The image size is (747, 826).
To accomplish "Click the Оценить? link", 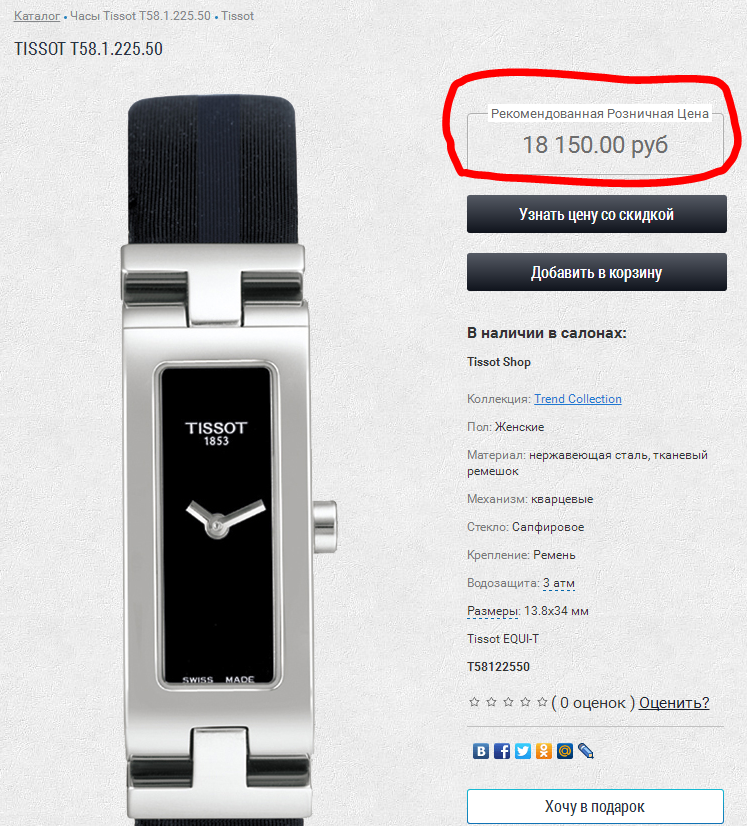I will 674,702.
